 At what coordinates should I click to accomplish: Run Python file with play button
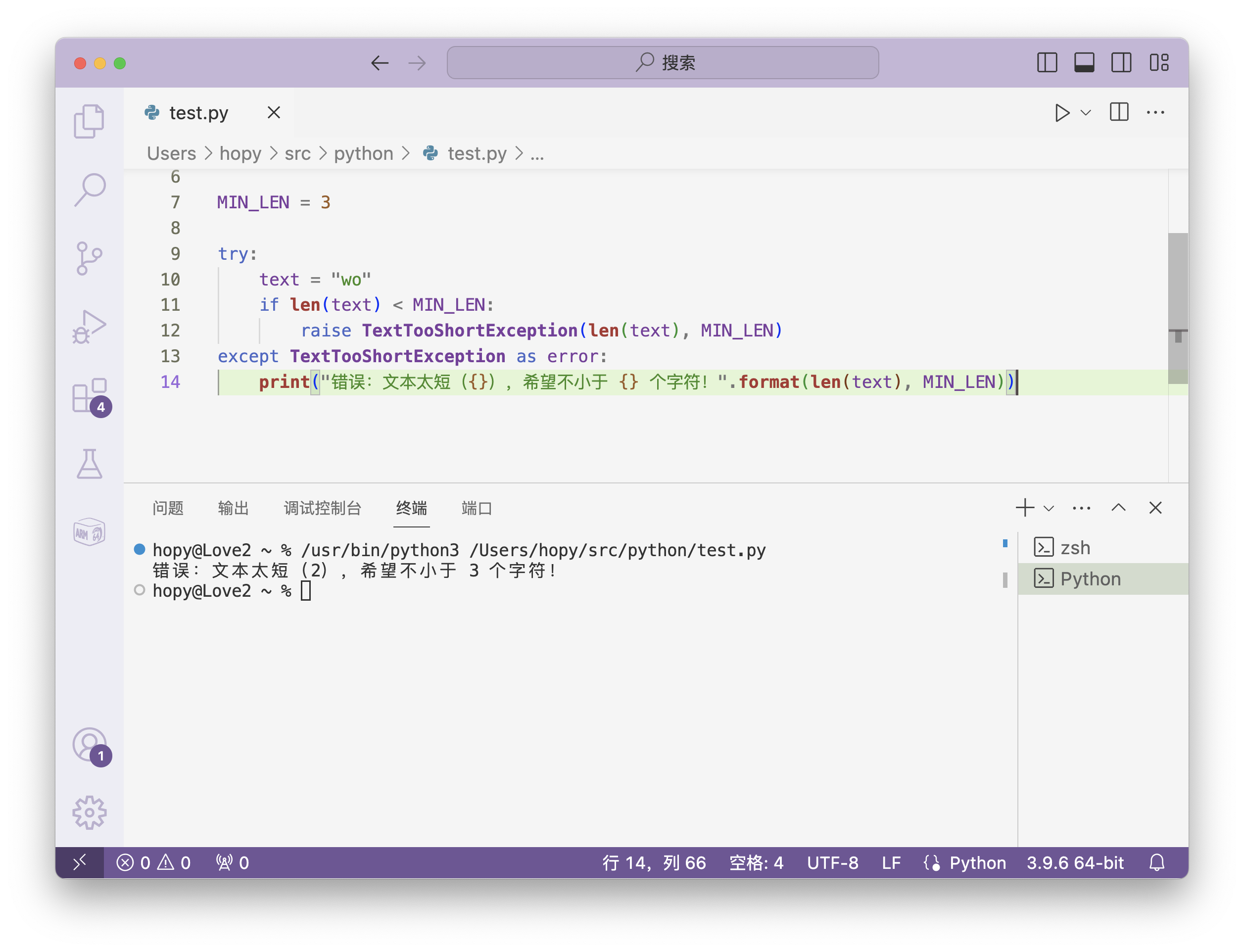[x=1061, y=113]
